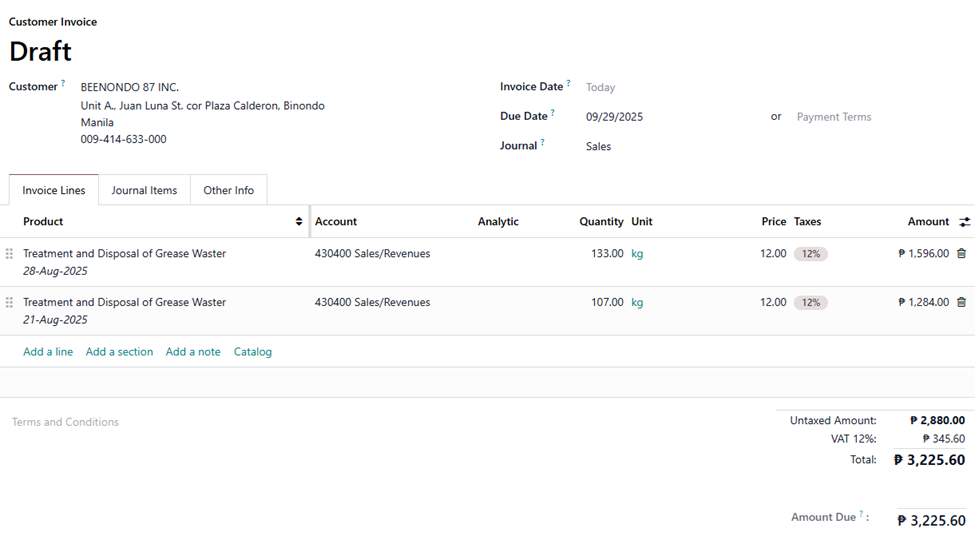Click the Terms and Conditions field
Viewport: 975px width, 544px height.
pos(65,422)
